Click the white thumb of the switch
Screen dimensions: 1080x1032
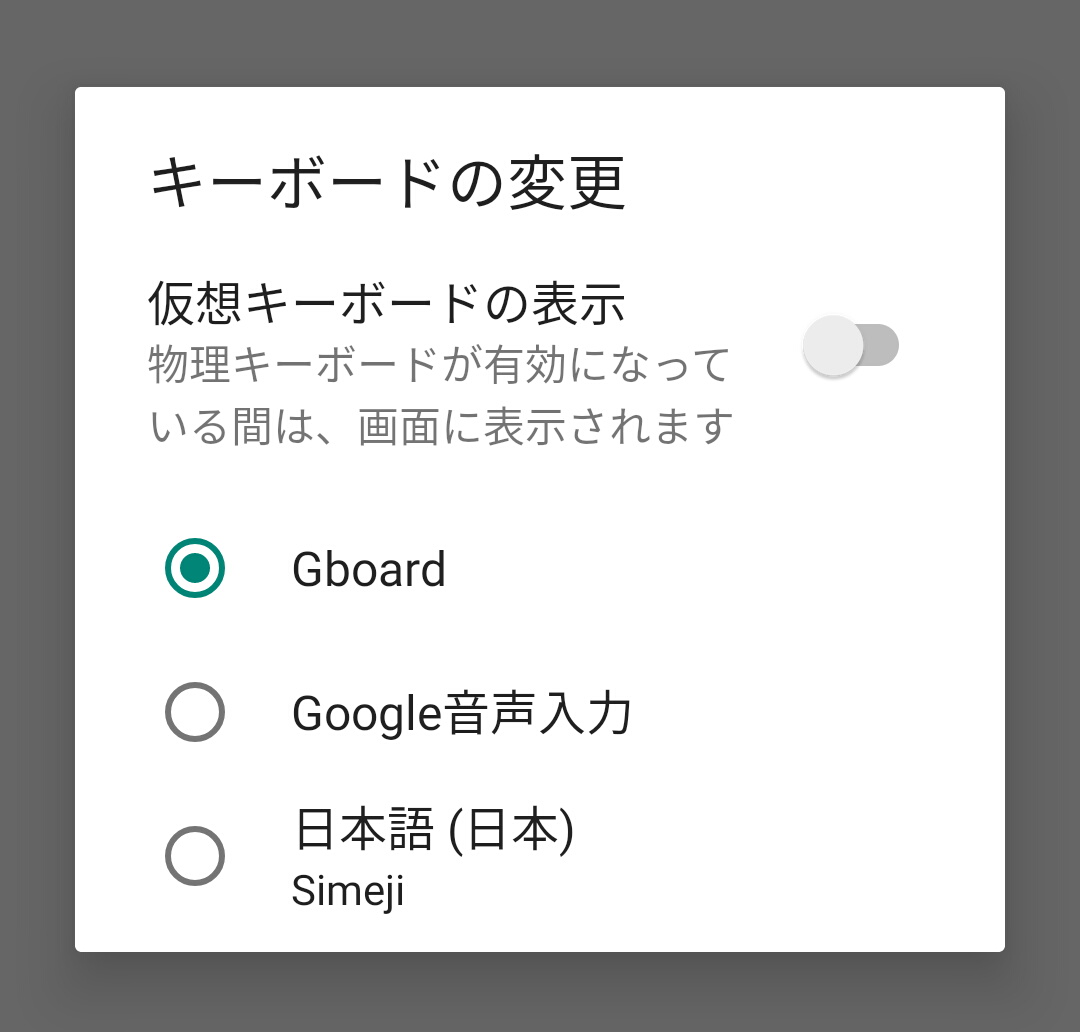833,345
